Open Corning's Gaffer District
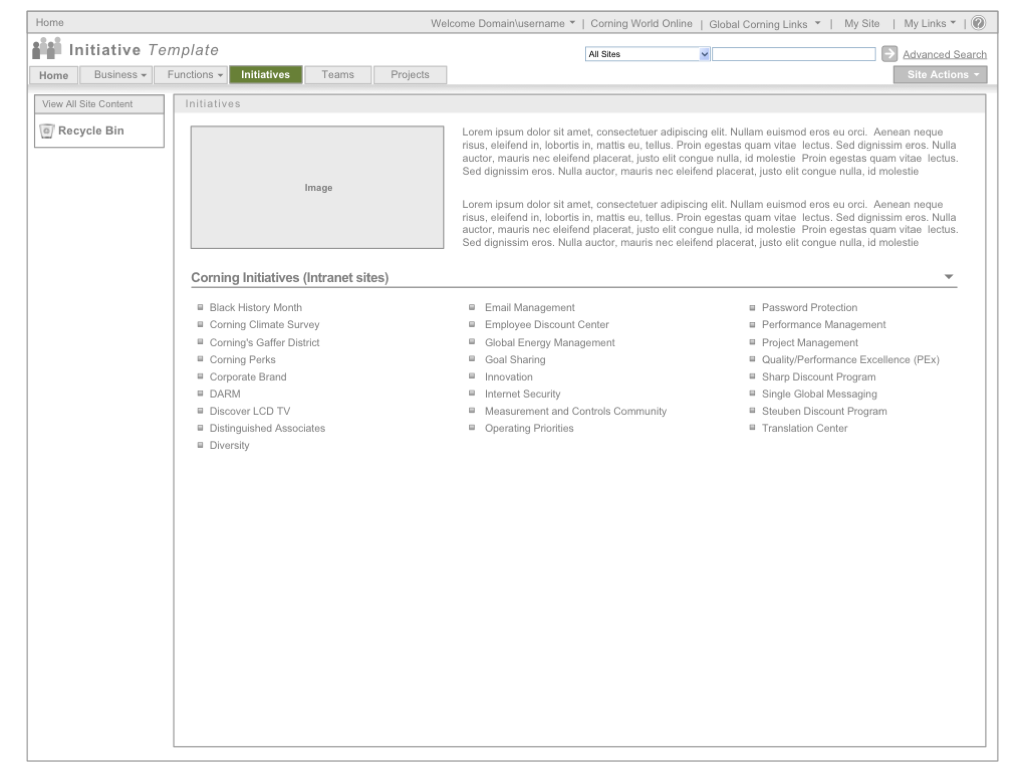The height and width of the screenshot is (768, 1024). (x=264, y=342)
